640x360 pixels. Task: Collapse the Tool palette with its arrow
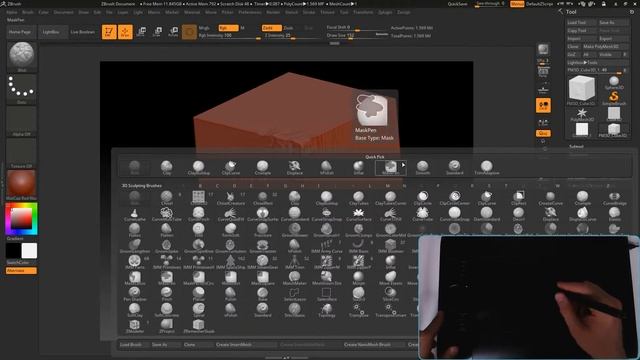click(560, 11)
